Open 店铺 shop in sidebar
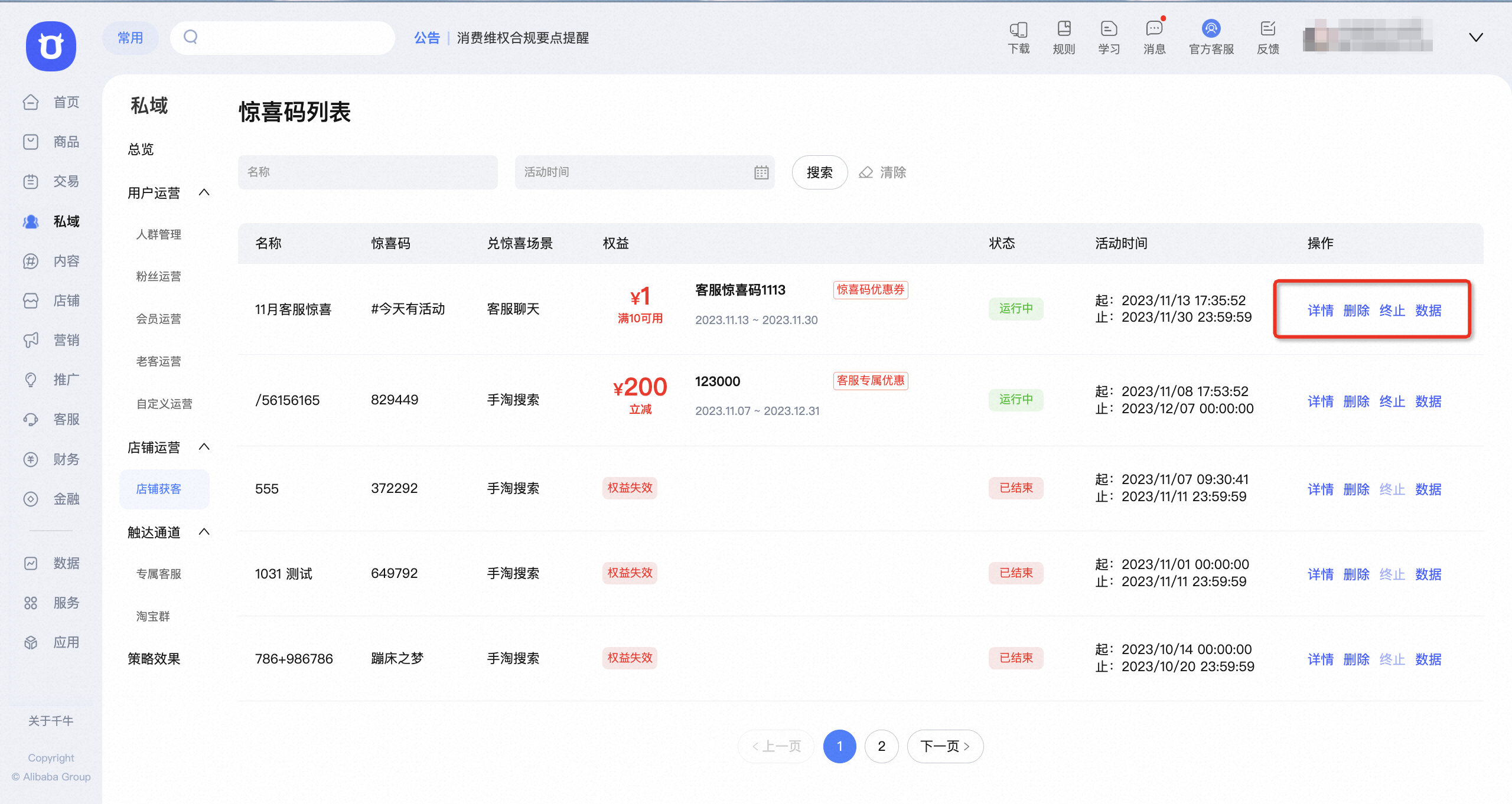1512x804 pixels. click(x=51, y=300)
